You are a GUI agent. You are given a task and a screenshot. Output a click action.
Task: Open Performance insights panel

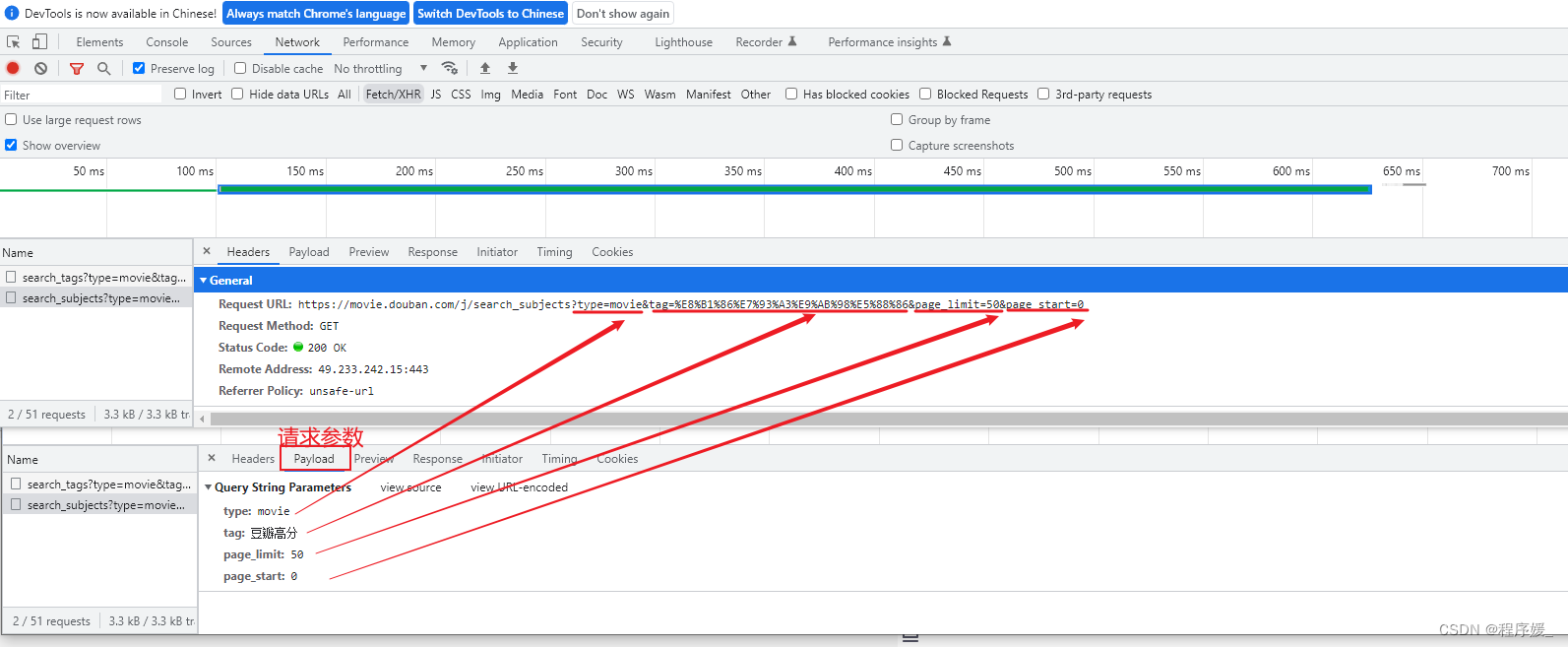(x=890, y=42)
